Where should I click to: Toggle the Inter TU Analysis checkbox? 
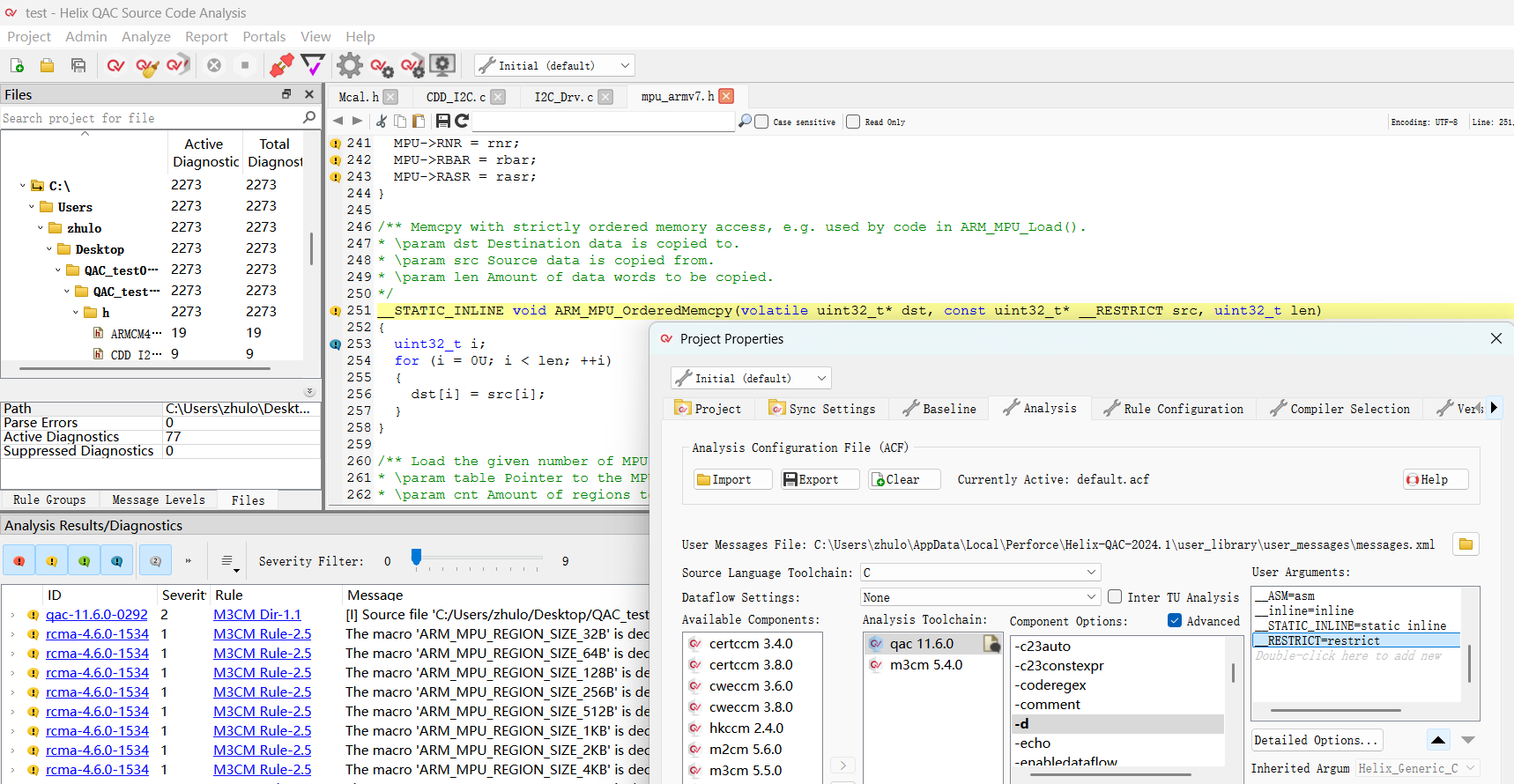click(1115, 596)
